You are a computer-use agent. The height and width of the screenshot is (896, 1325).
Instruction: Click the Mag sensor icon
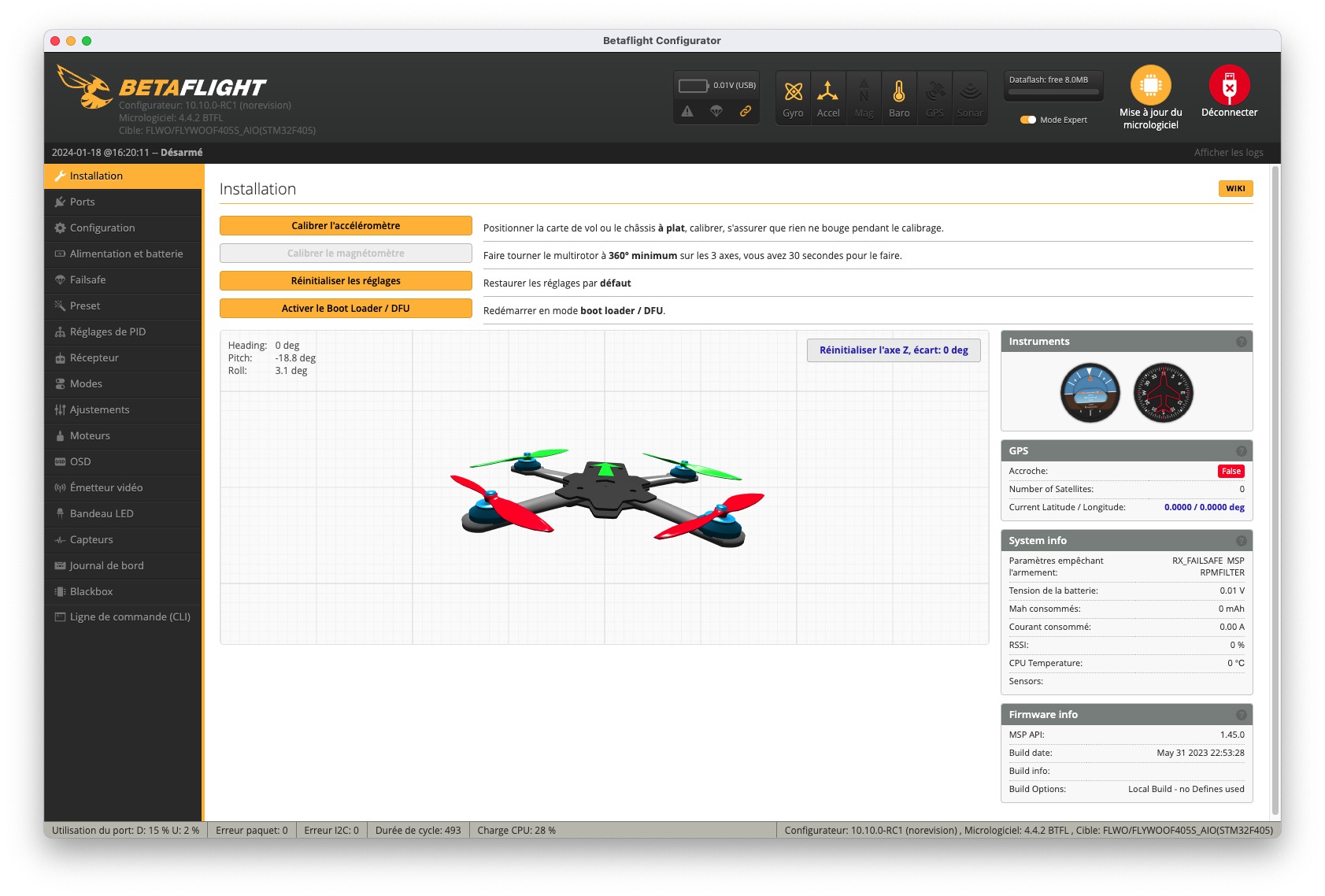point(864,98)
